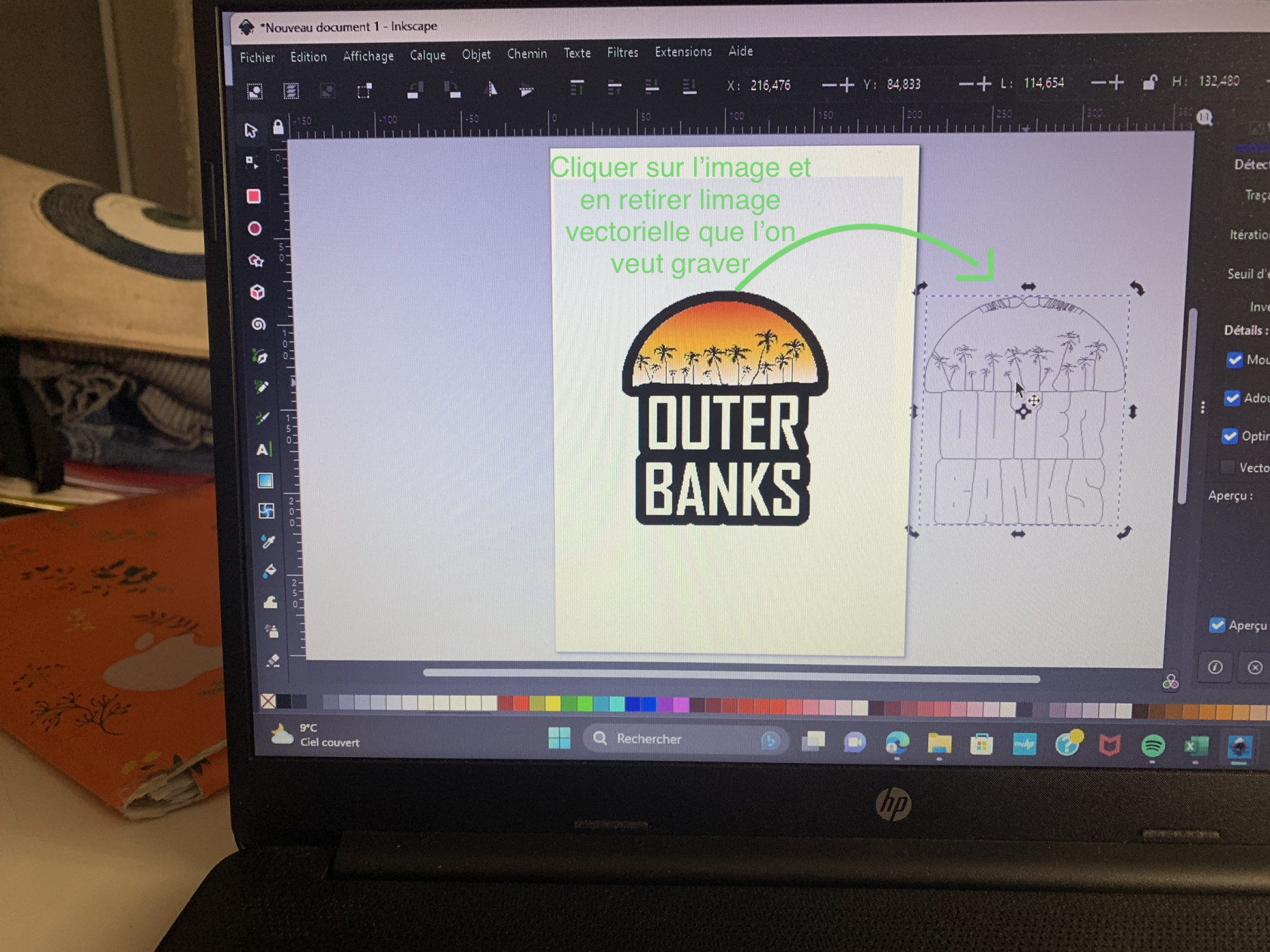The height and width of the screenshot is (952, 1270).
Task: Toggle width/height ratio lock
Action: [1150, 82]
